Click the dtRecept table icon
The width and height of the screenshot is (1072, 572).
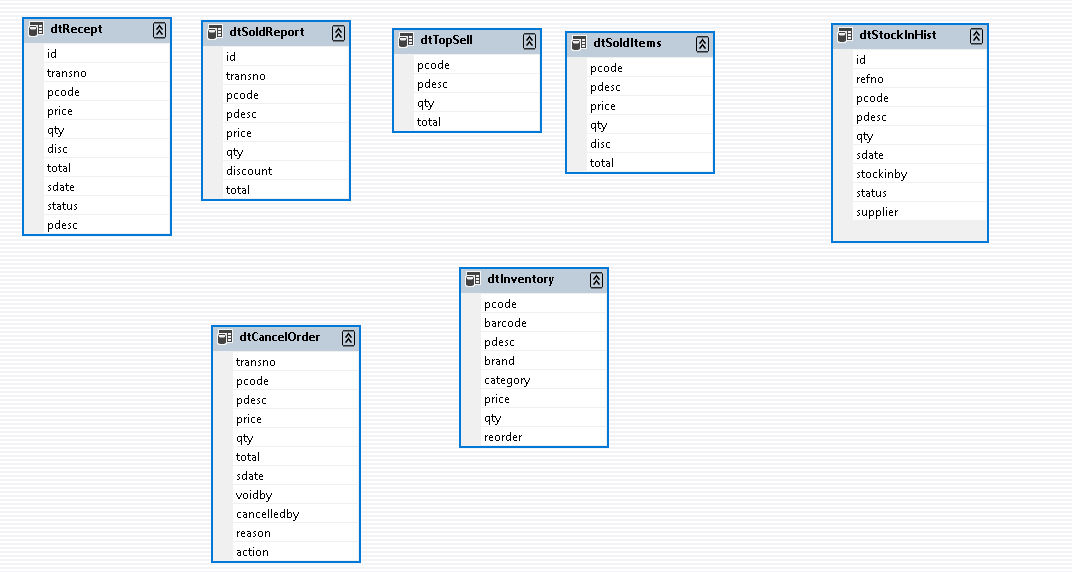pos(36,30)
